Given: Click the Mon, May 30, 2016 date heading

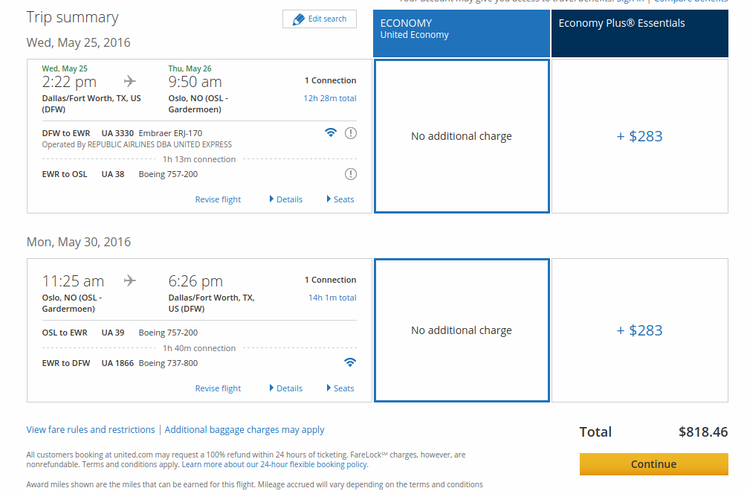Looking at the screenshot, I should click(79, 242).
